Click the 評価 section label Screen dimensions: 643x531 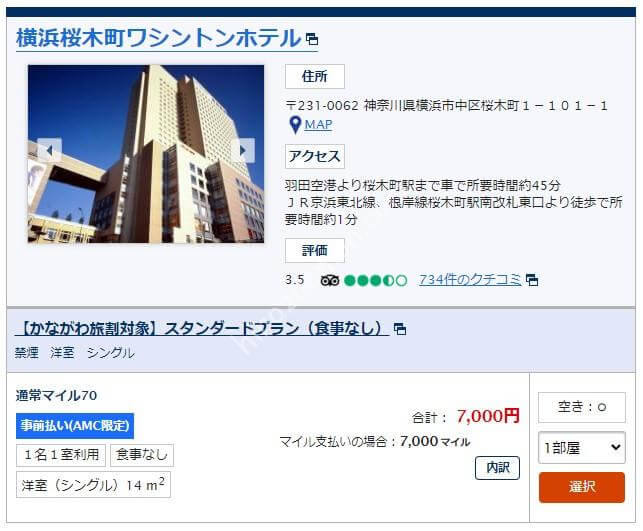coord(315,251)
